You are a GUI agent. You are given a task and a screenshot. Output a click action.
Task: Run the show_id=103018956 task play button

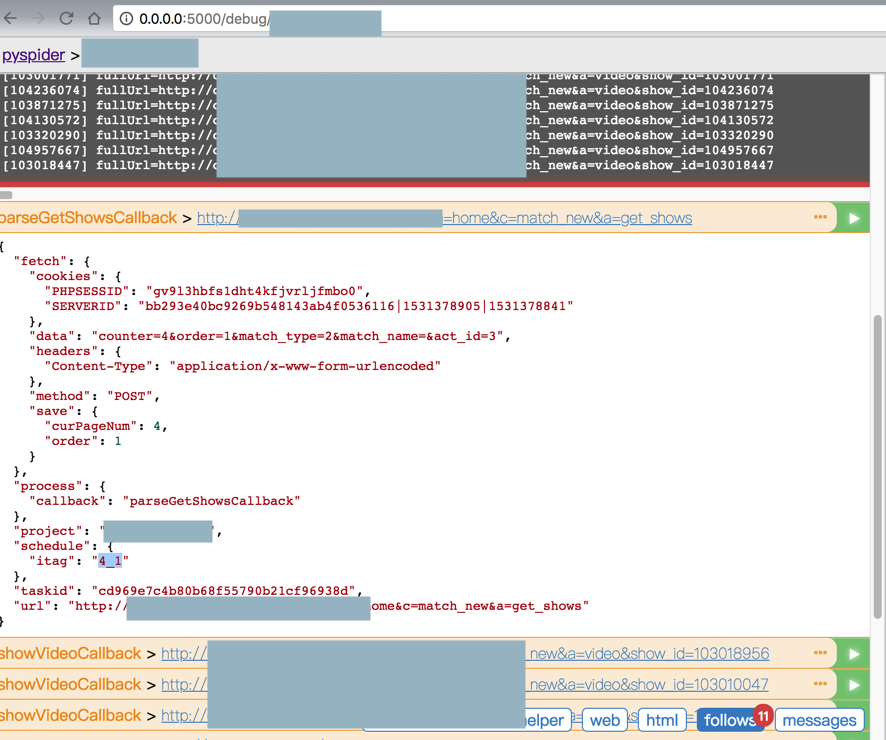click(854, 654)
